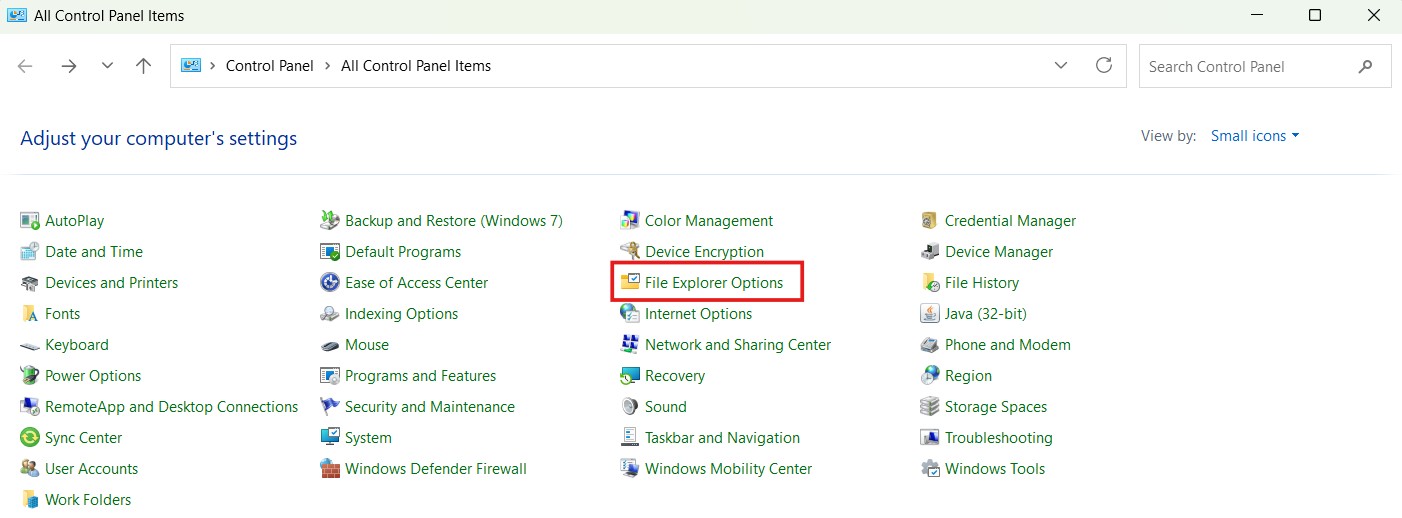This screenshot has height=518, width=1402.
Task: Open the Taskbar and Navigation link
Action: coord(722,438)
